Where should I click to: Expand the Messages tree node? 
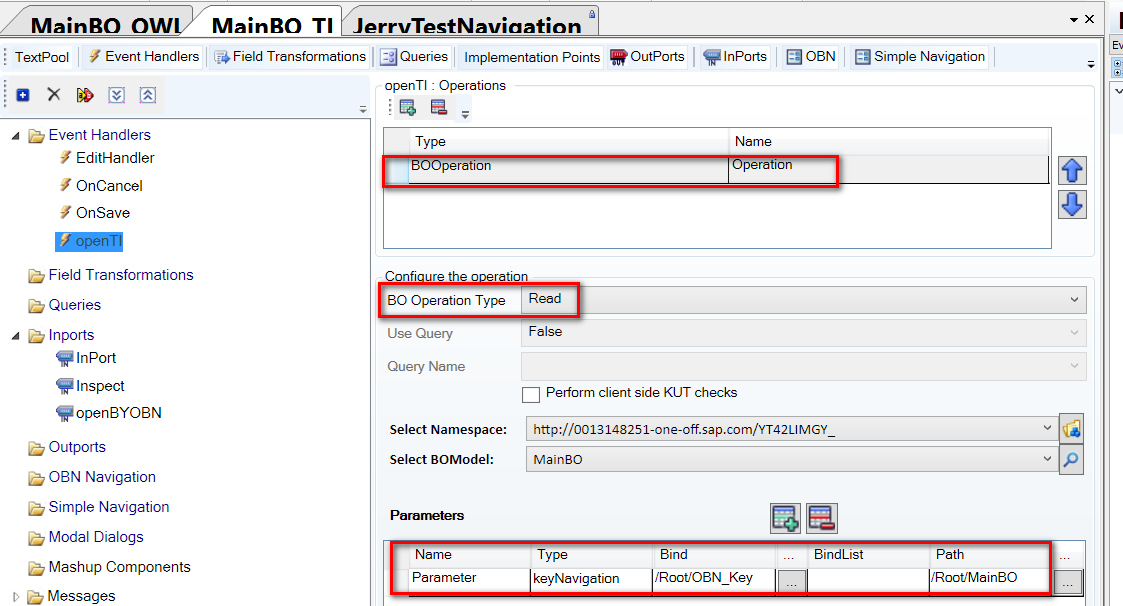point(16,596)
